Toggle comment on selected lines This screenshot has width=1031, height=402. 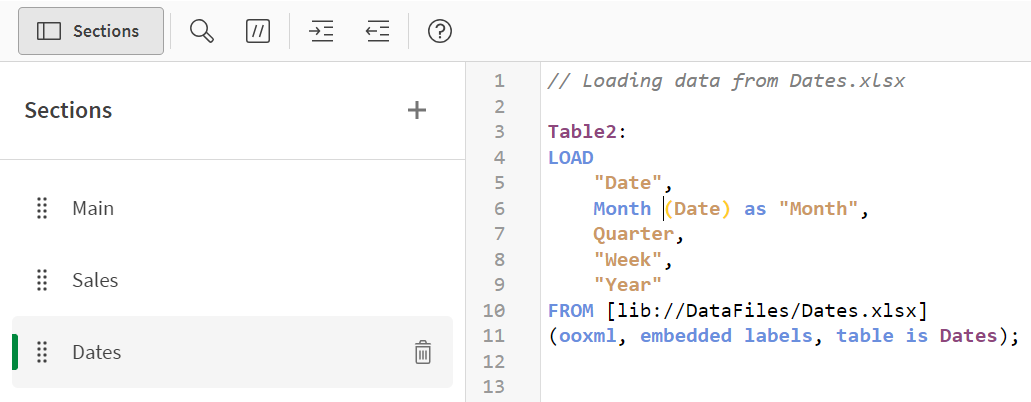(x=258, y=31)
